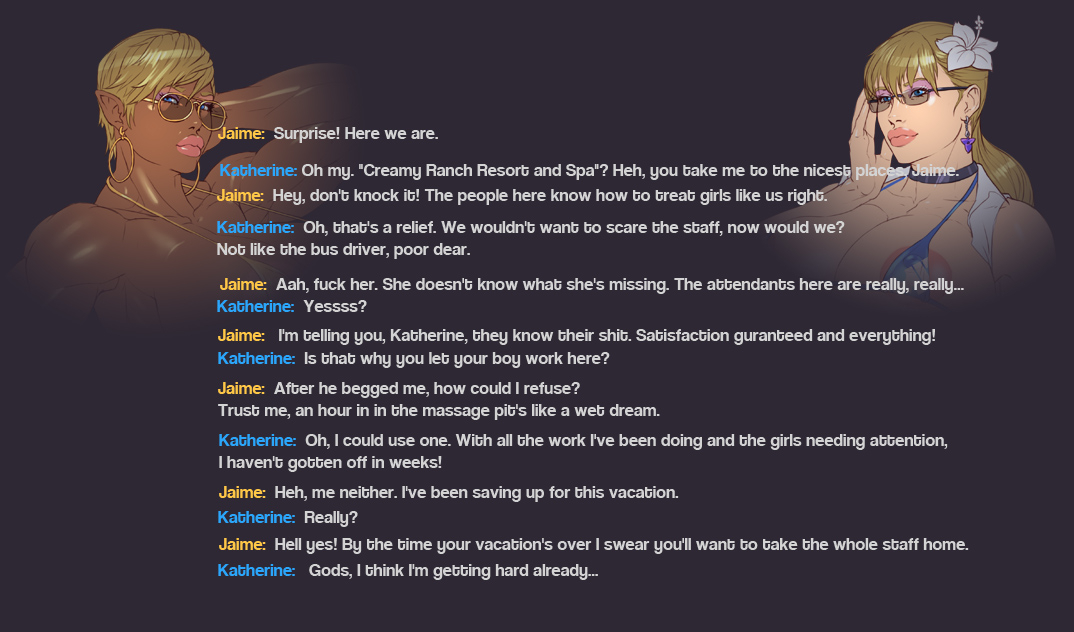Click "Not like the bus driver, poor dear."
Image resolution: width=1074 pixels, height=632 pixels.
pyautogui.click(x=343, y=249)
